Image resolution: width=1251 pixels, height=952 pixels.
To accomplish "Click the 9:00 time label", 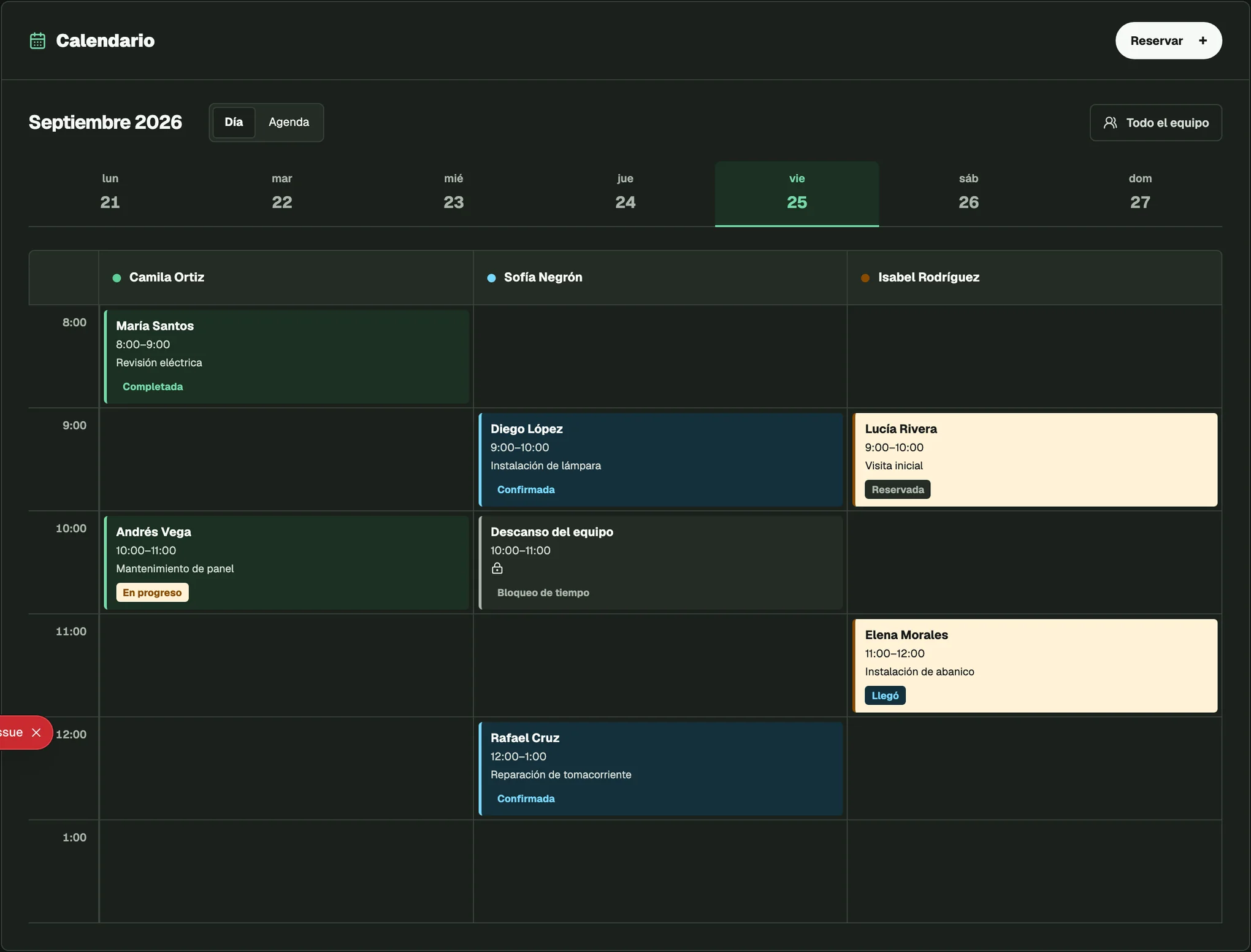I will tap(74, 426).
